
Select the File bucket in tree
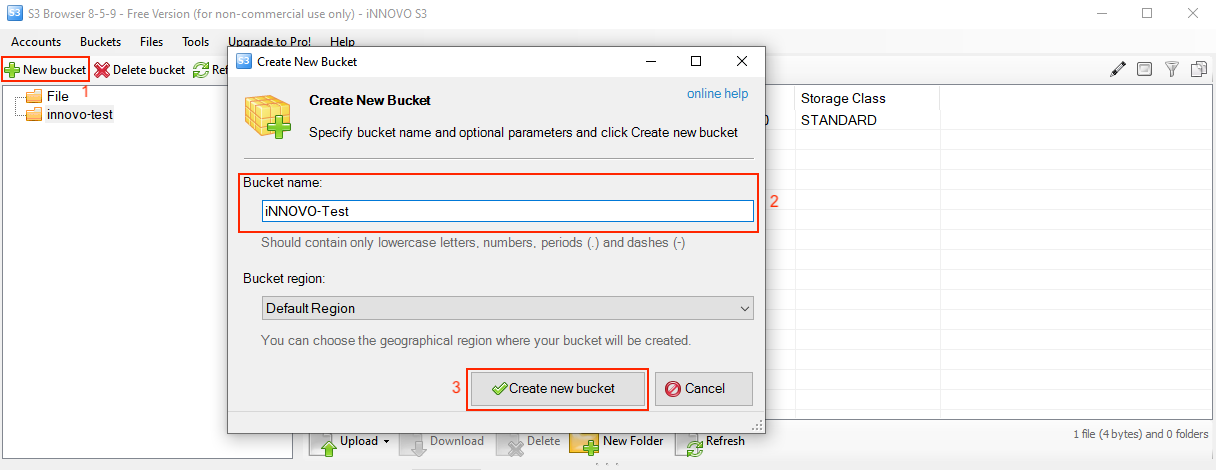pyautogui.click(x=58, y=96)
